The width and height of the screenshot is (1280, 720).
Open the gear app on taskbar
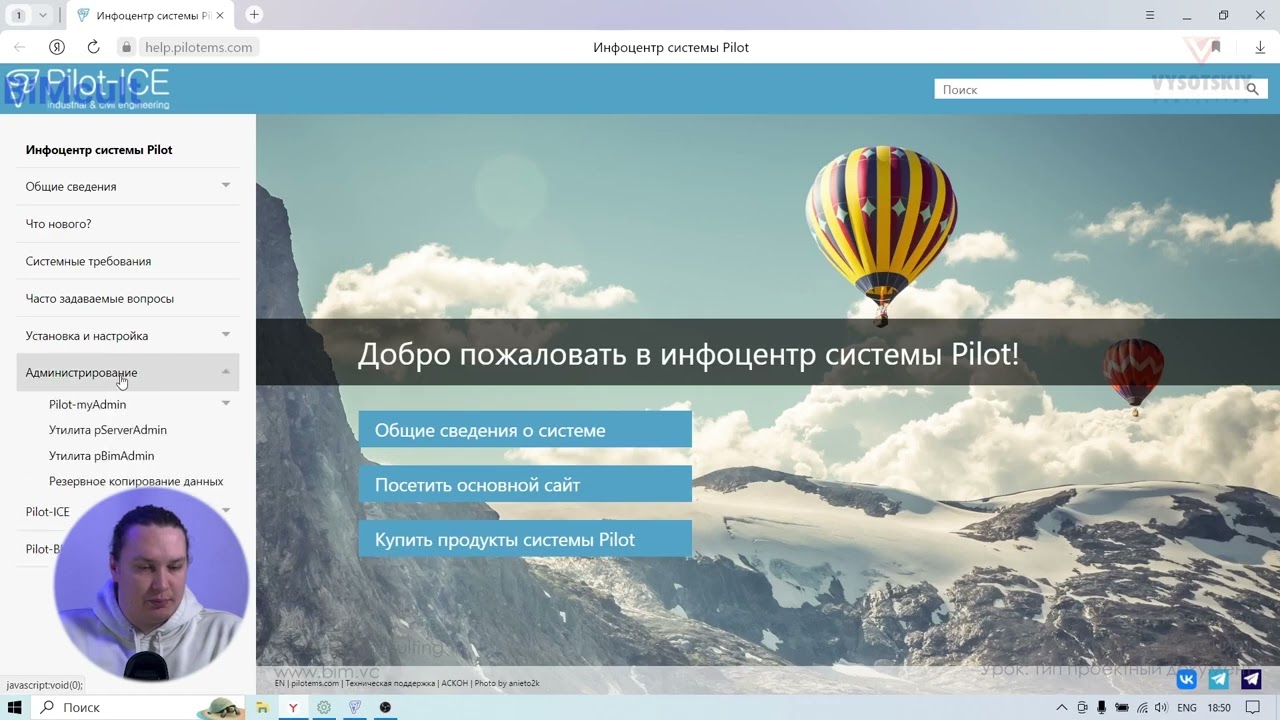coord(324,707)
